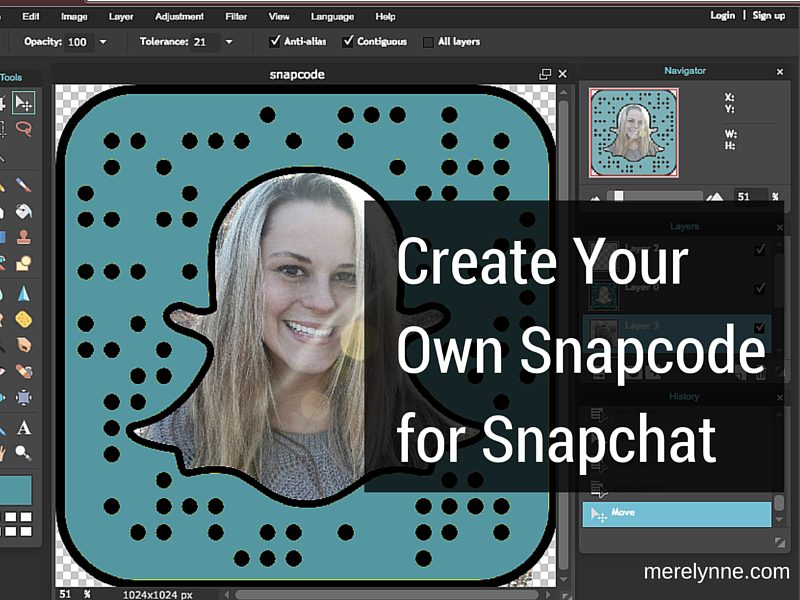Select the Pinch tool
This screenshot has height=600, width=800.
23,397
